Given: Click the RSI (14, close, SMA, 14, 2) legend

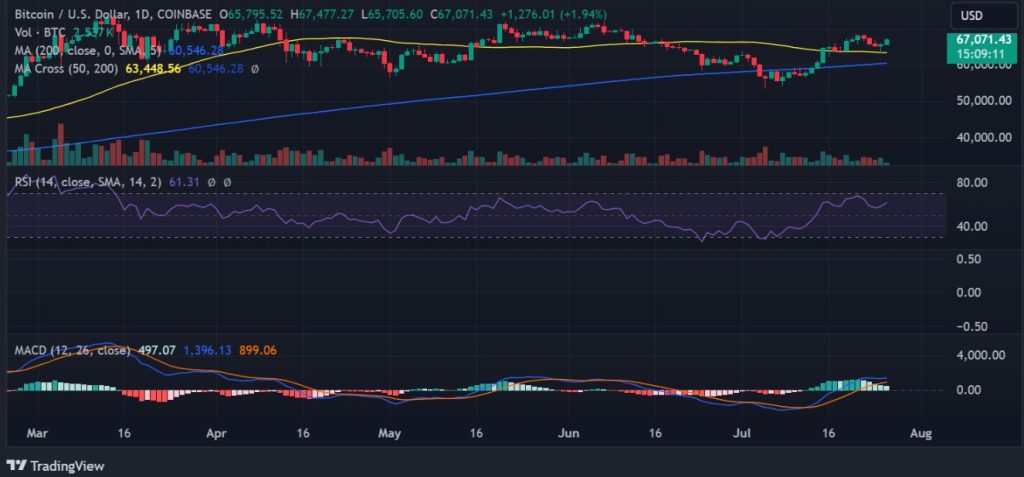Looking at the screenshot, I should (81, 182).
